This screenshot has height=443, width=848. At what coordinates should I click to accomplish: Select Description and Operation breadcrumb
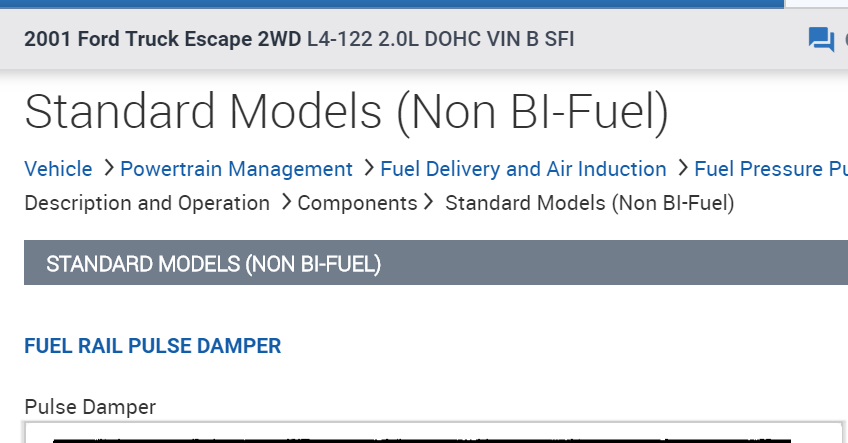click(147, 203)
